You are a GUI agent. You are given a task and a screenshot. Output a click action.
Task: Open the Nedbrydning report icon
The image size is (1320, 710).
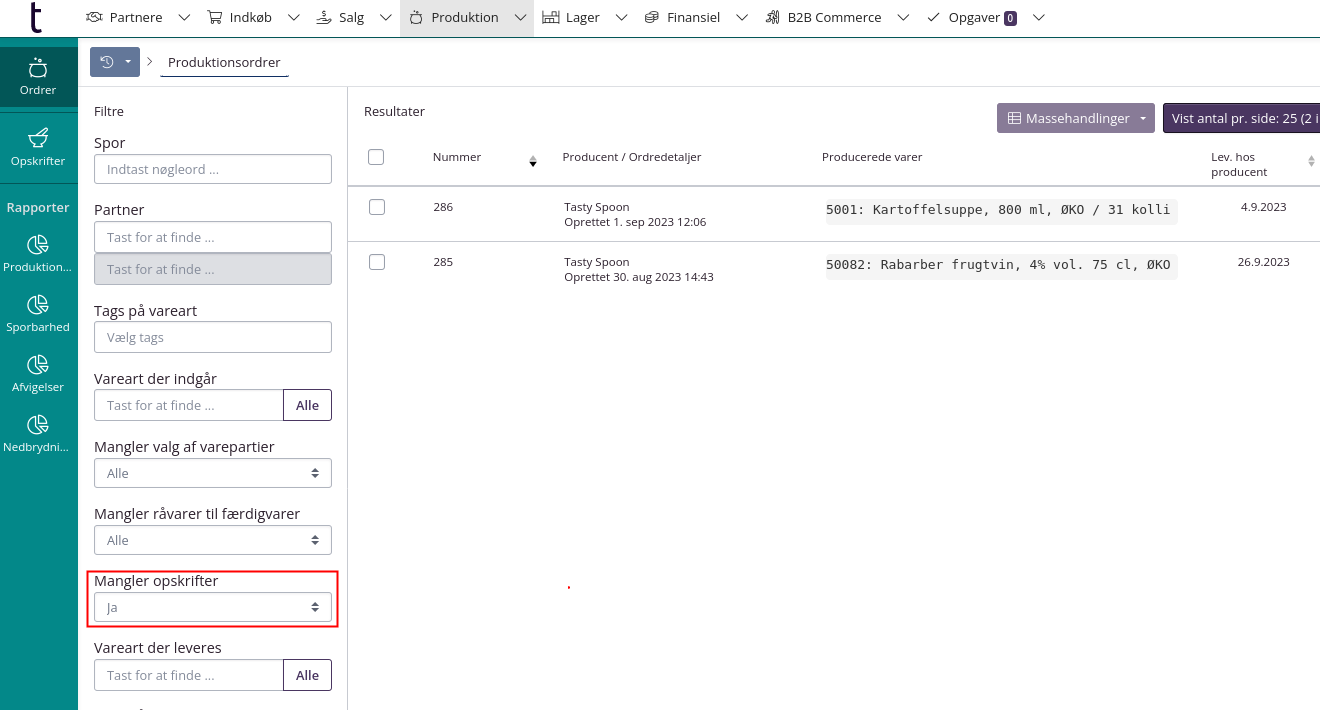[38, 434]
